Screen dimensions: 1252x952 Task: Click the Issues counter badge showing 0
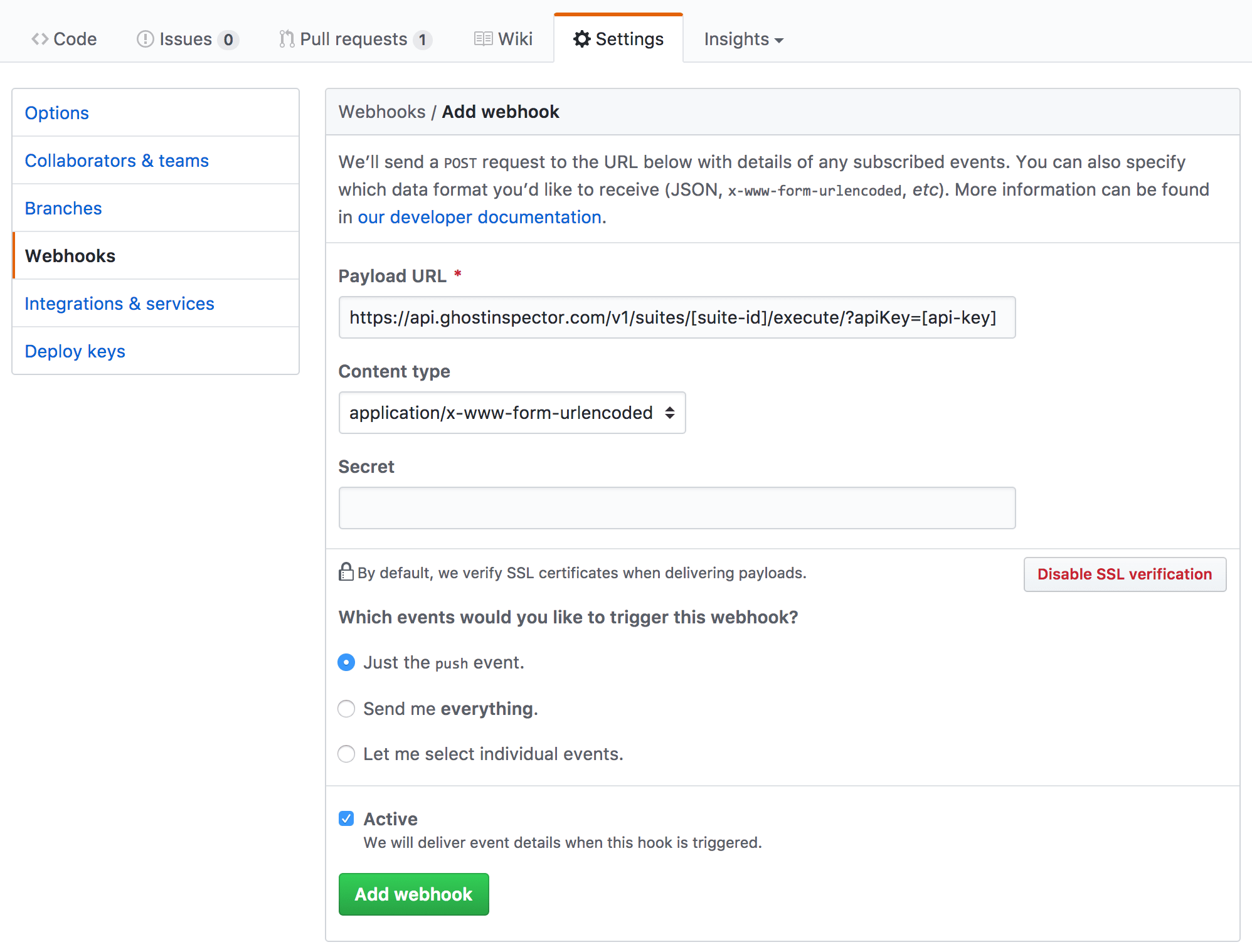click(x=230, y=39)
